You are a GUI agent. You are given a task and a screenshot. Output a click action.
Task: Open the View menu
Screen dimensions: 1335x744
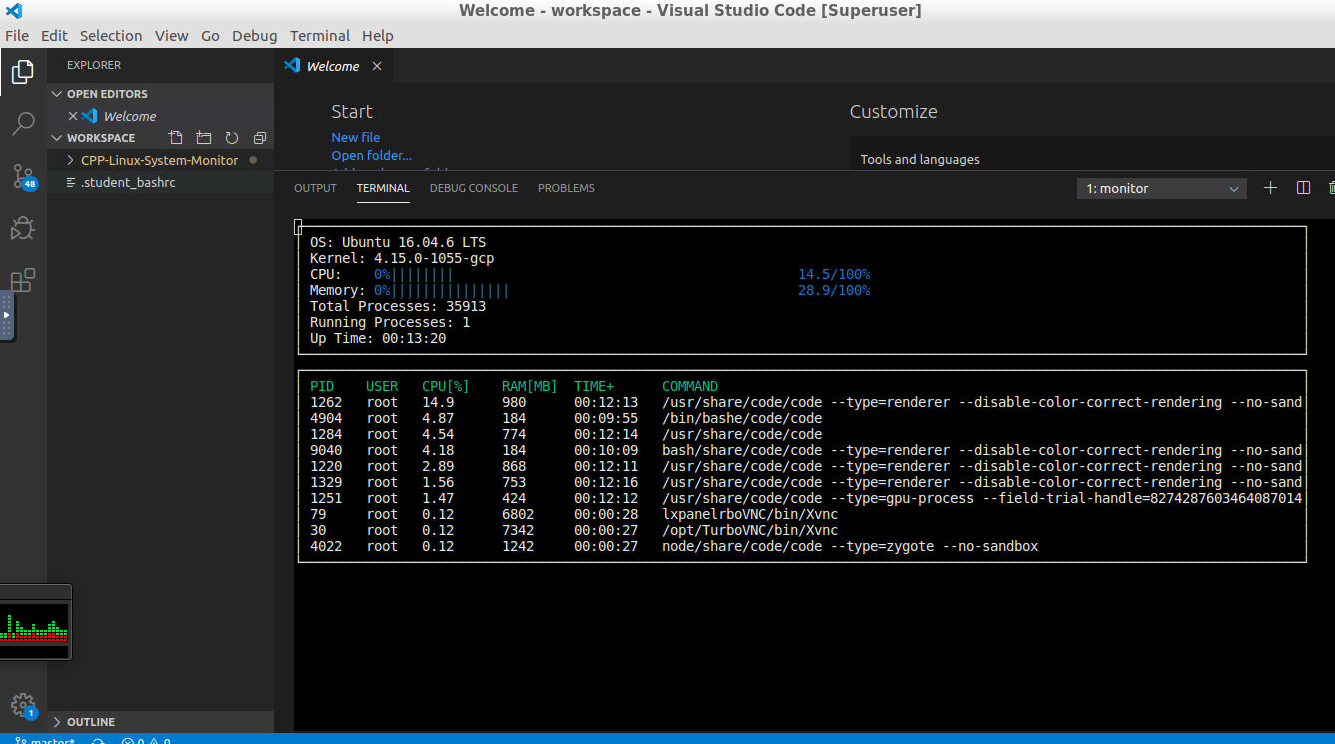click(171, 35)
